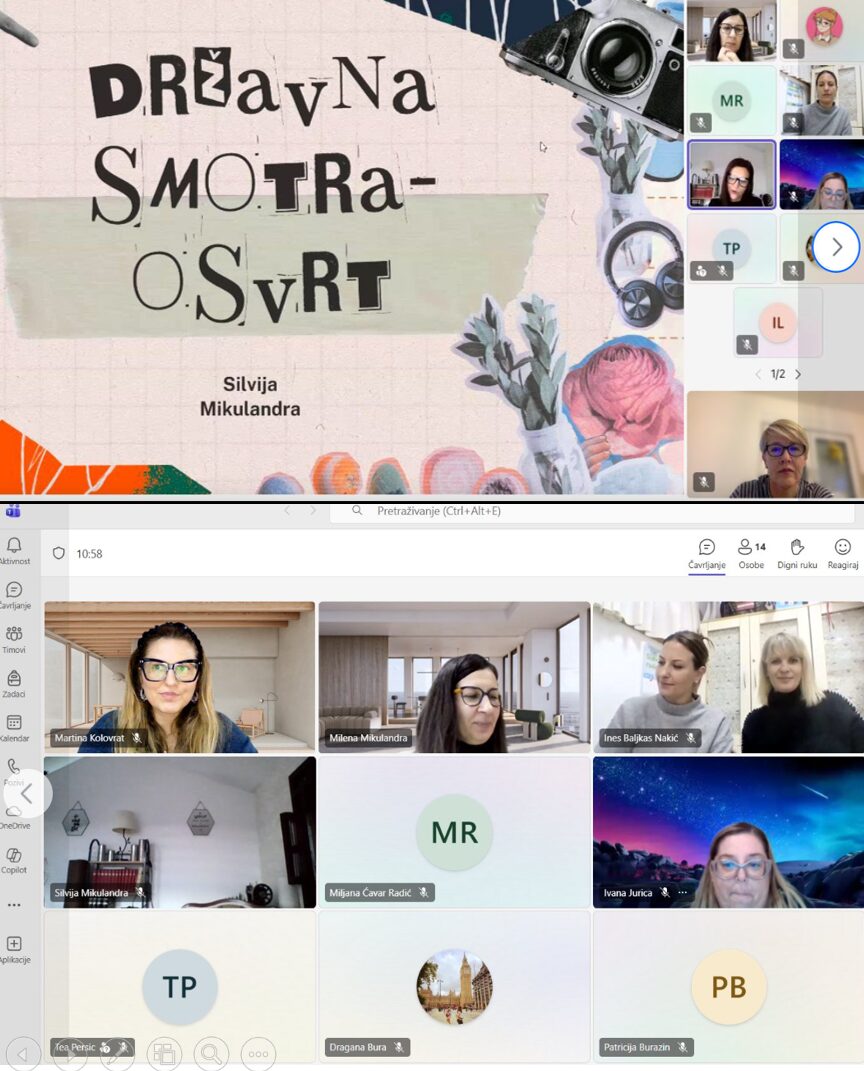Open the Kalendar view
This screenshot has width=864, height=1071.
click(14, 726)
